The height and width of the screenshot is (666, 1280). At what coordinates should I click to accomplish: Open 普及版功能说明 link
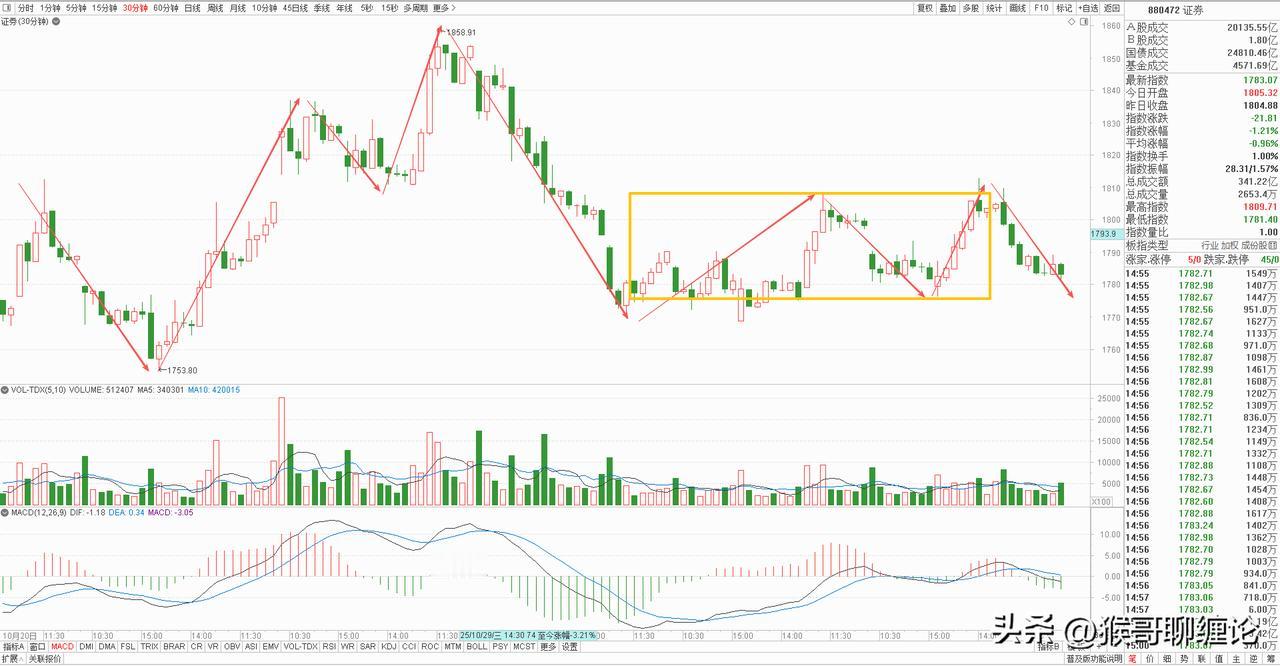[1092, 659]
